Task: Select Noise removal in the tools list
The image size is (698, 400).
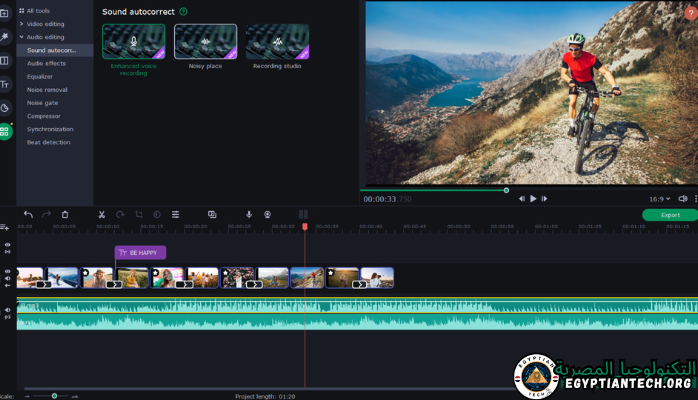Action: pos(47,89)
